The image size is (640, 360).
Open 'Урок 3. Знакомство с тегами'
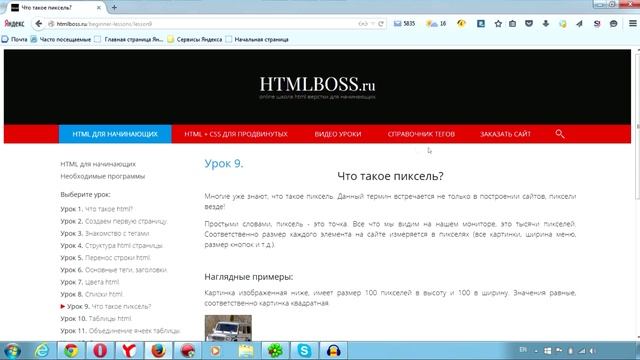(x=105, y=233)
